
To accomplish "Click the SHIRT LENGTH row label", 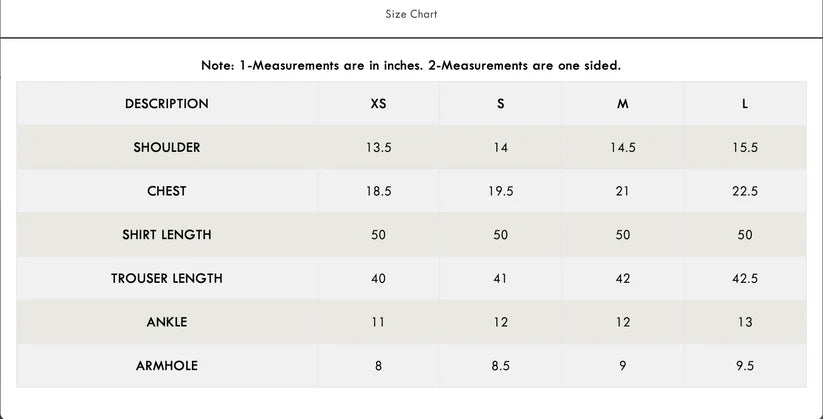I will [167, 235].
